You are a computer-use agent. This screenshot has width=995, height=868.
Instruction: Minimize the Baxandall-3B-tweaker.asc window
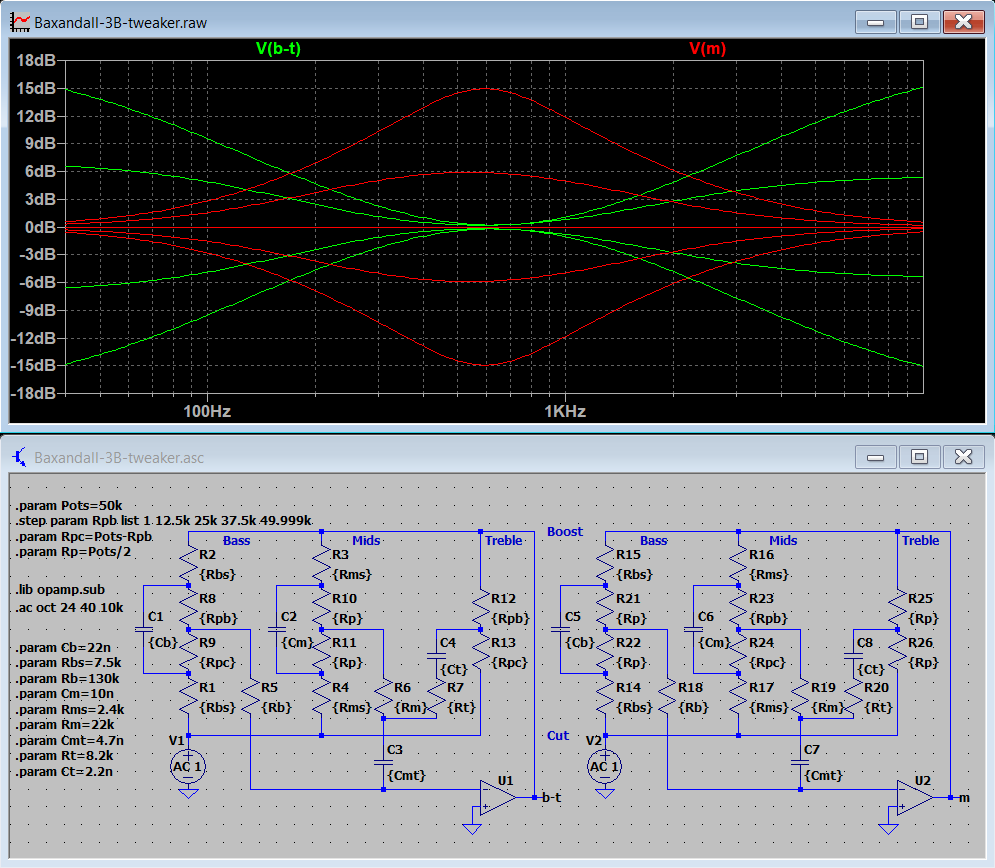(876, 457)
